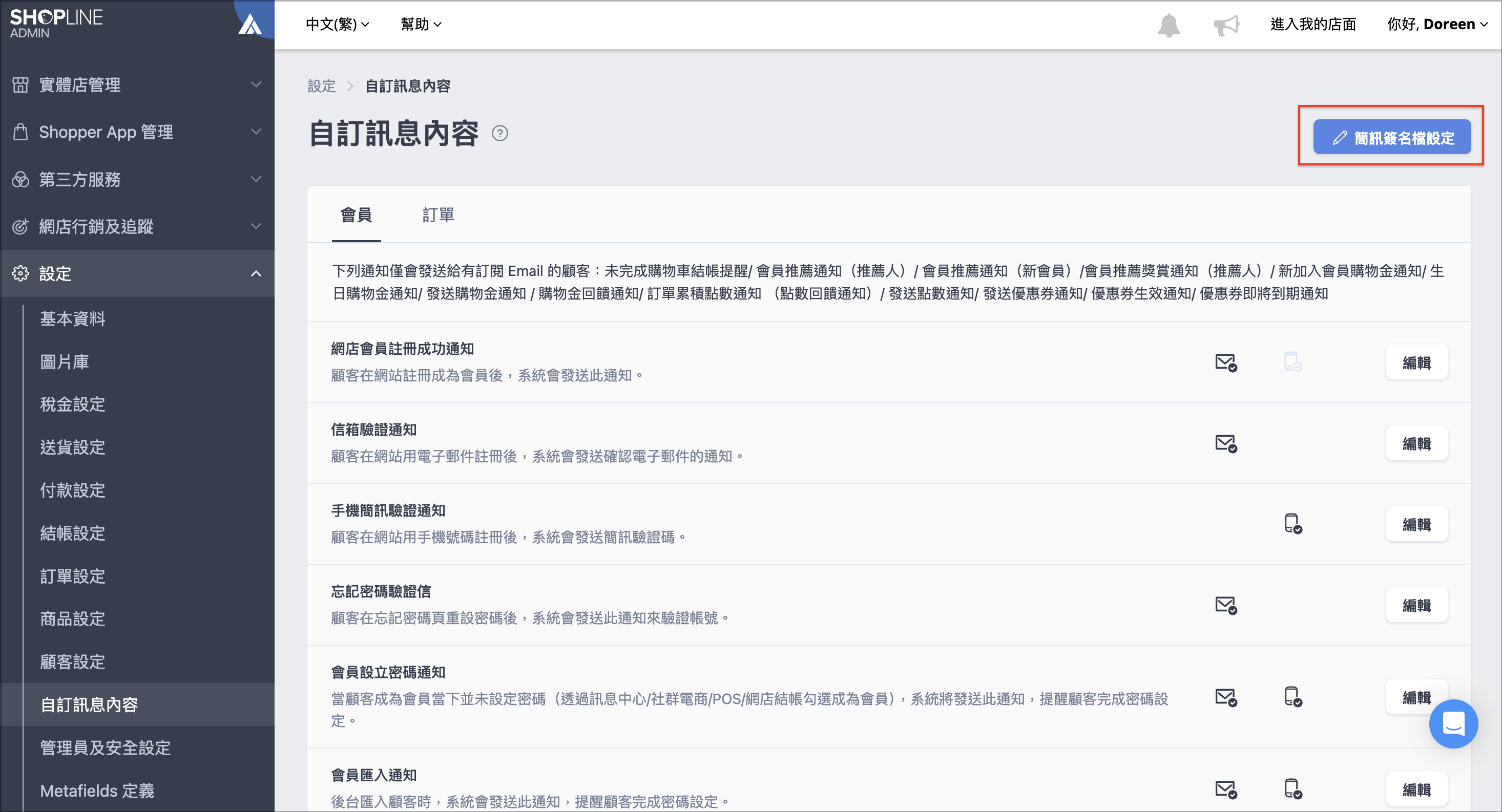
Task: Open the 幫助 help dropdown
Action: [421, 25]
